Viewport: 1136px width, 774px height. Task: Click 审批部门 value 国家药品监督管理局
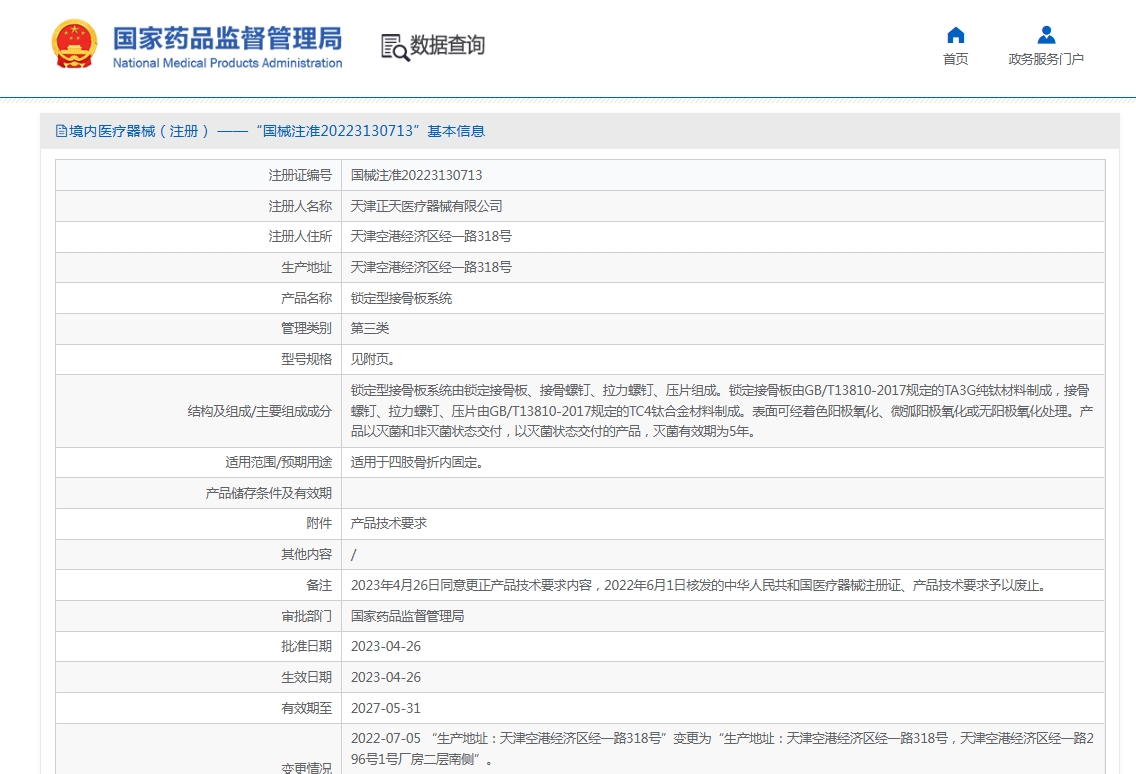tap(408, 617)
